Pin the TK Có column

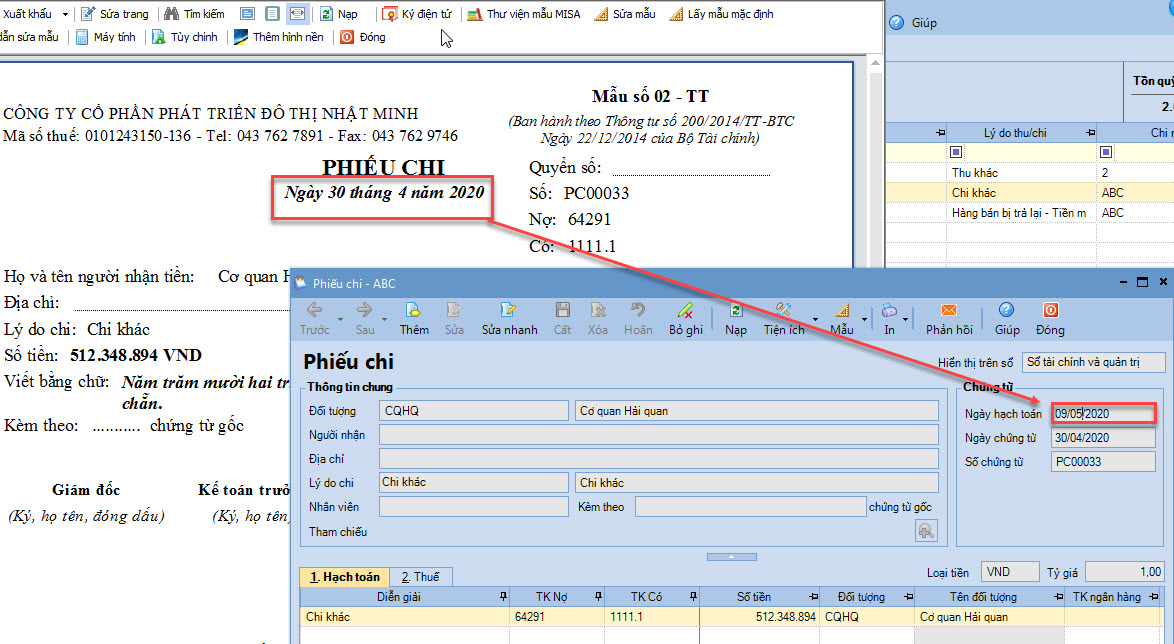pos(693,597)
